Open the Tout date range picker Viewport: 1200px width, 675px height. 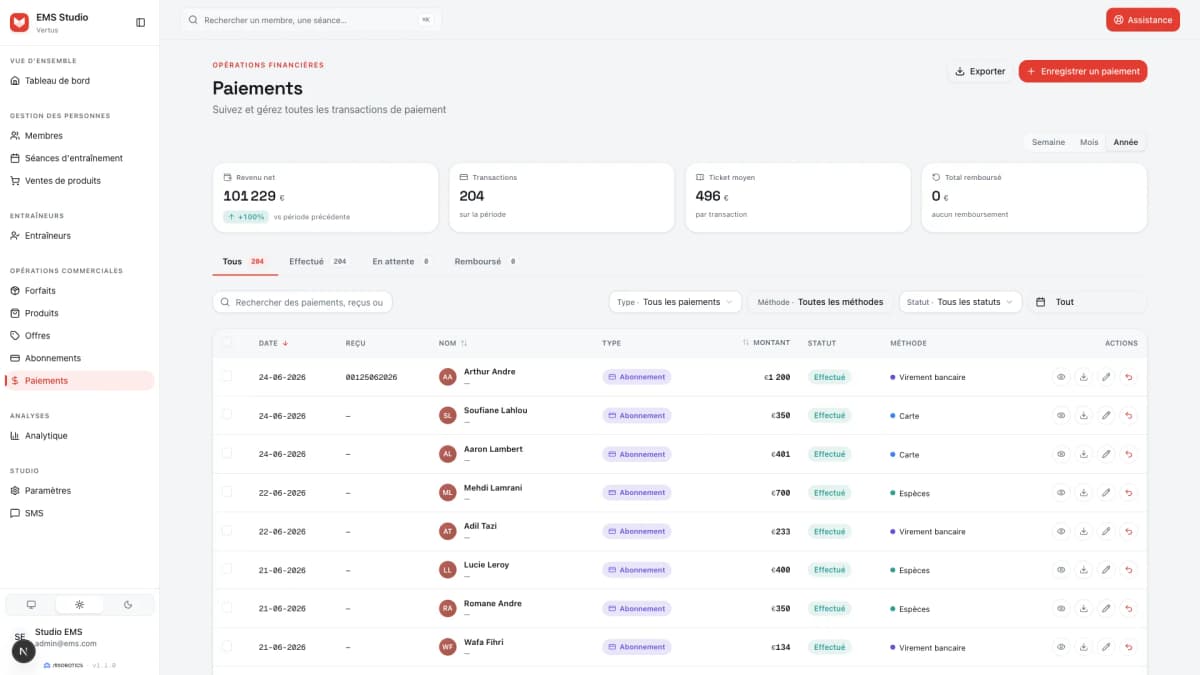[1087, 302]
